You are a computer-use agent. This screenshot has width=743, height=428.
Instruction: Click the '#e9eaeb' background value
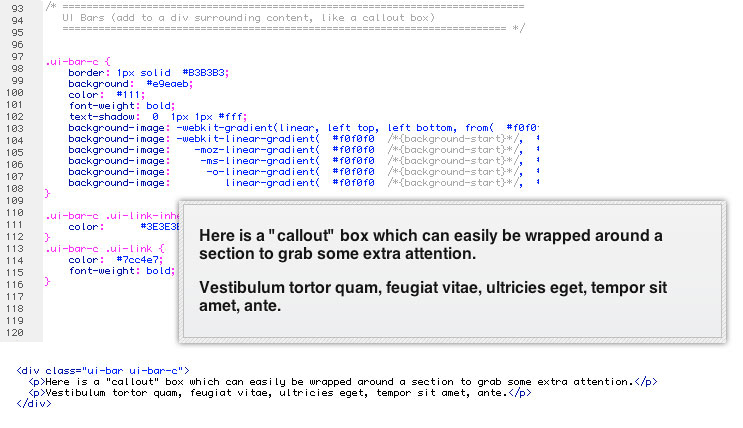click(168, 84)
